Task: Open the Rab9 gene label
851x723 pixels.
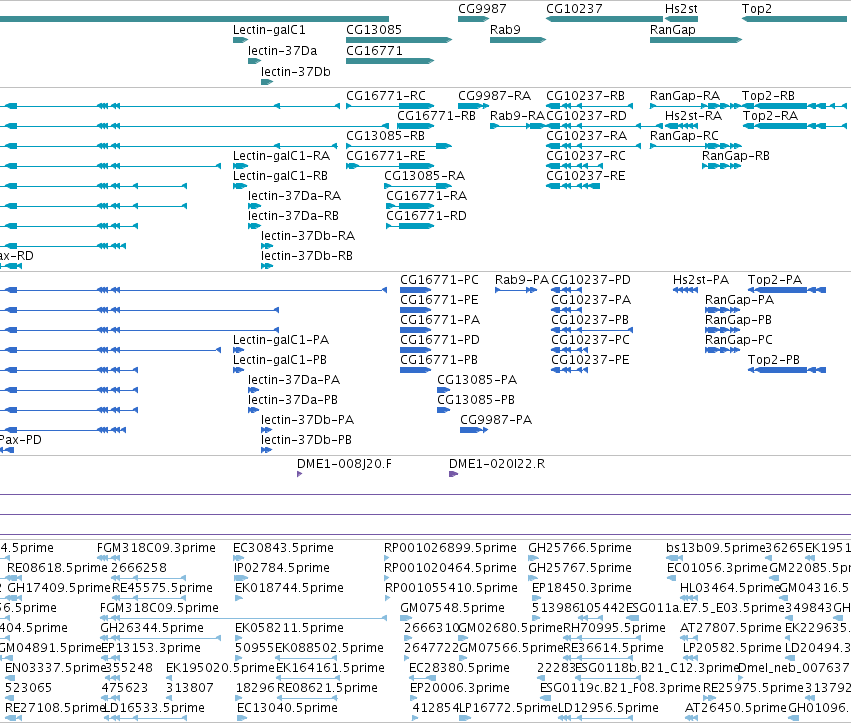Action: (505, 30)
